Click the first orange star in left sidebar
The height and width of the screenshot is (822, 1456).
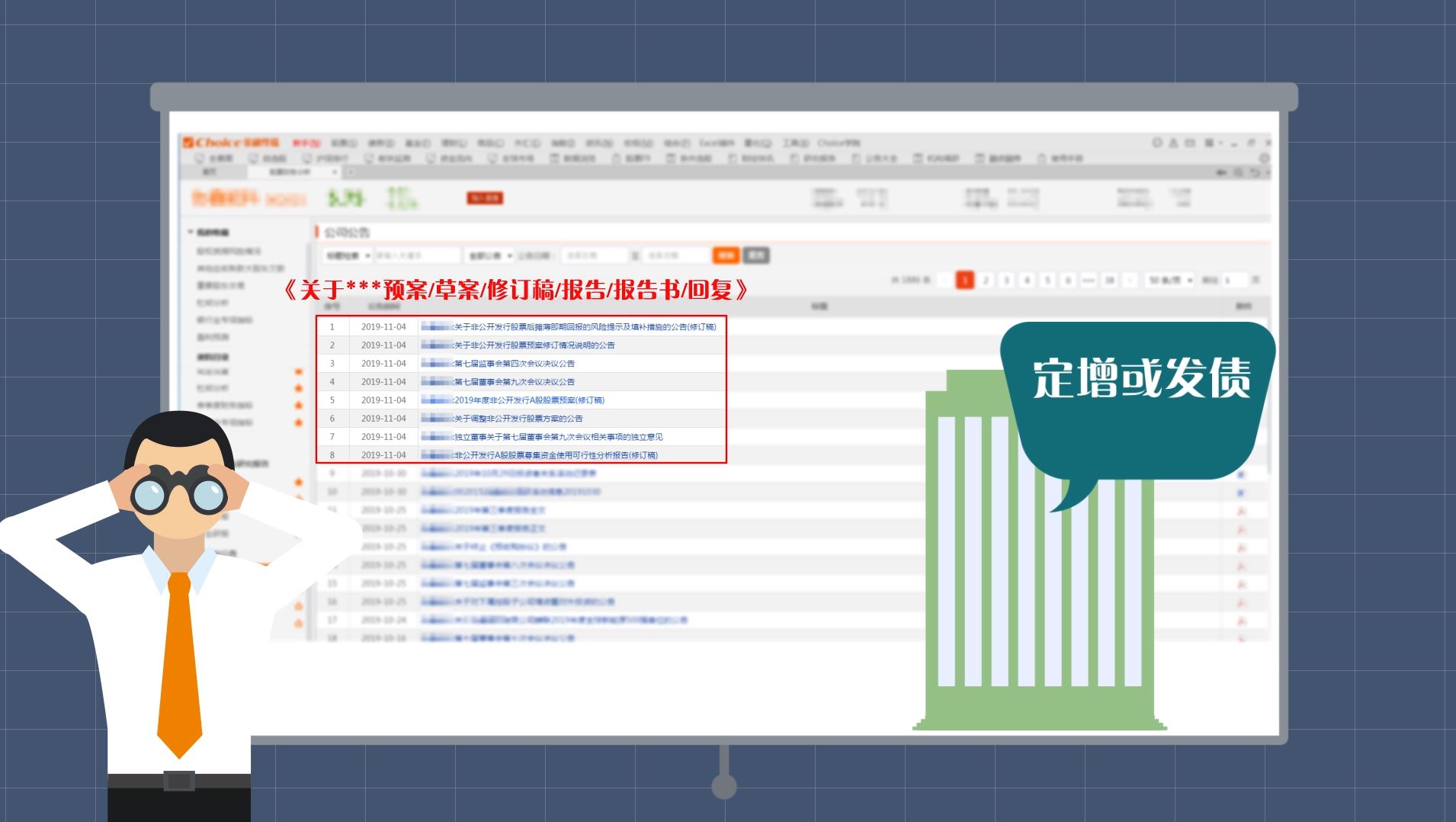[x=299, y=371]
